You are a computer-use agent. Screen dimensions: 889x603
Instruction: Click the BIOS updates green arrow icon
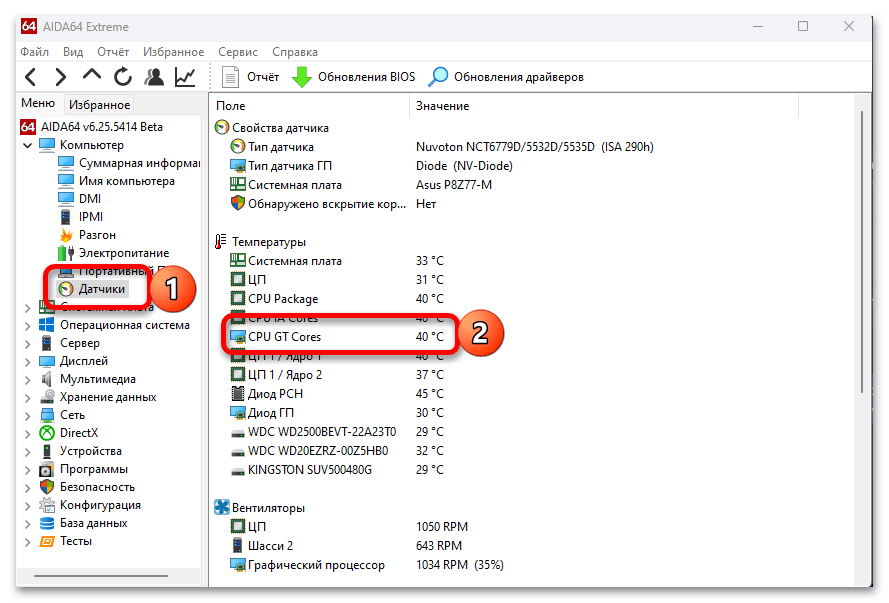click(x=301, y=77)
